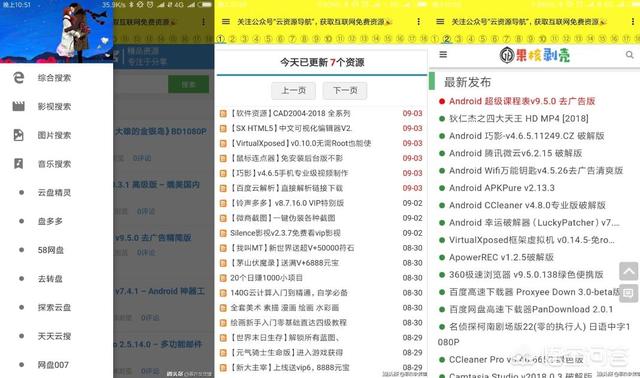Viewport: 640px width, 378px height.
Task: Select tab ② on the right screen
Action: click(x=447, y=39)
